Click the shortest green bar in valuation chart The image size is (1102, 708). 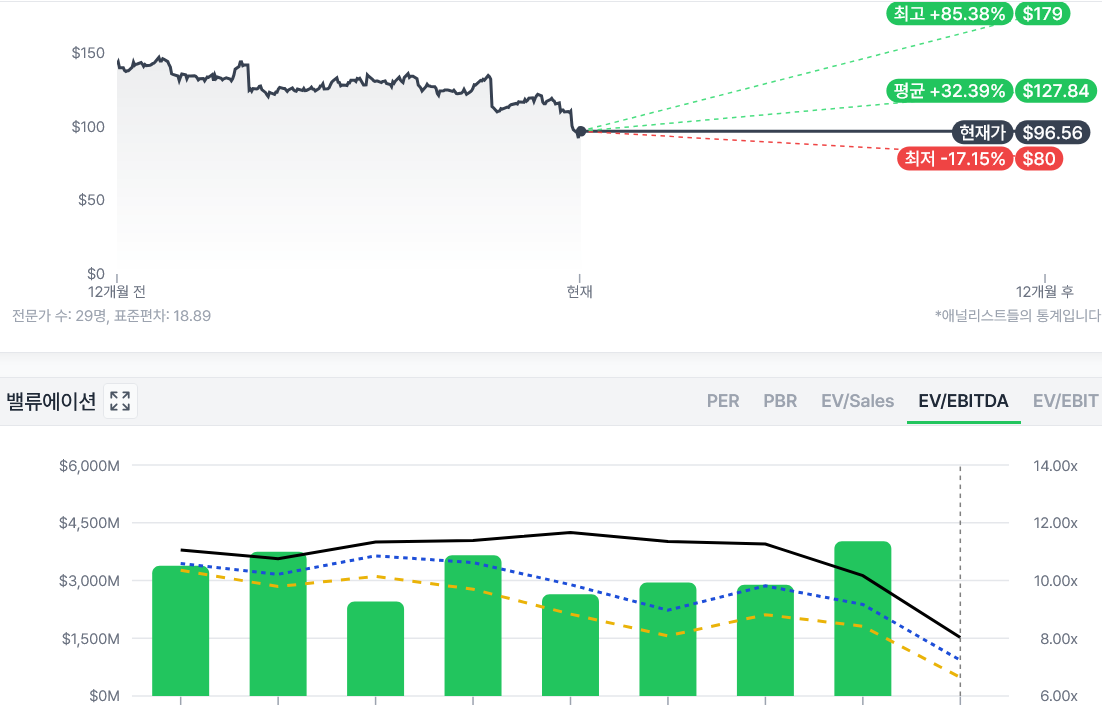pos(376,648)
